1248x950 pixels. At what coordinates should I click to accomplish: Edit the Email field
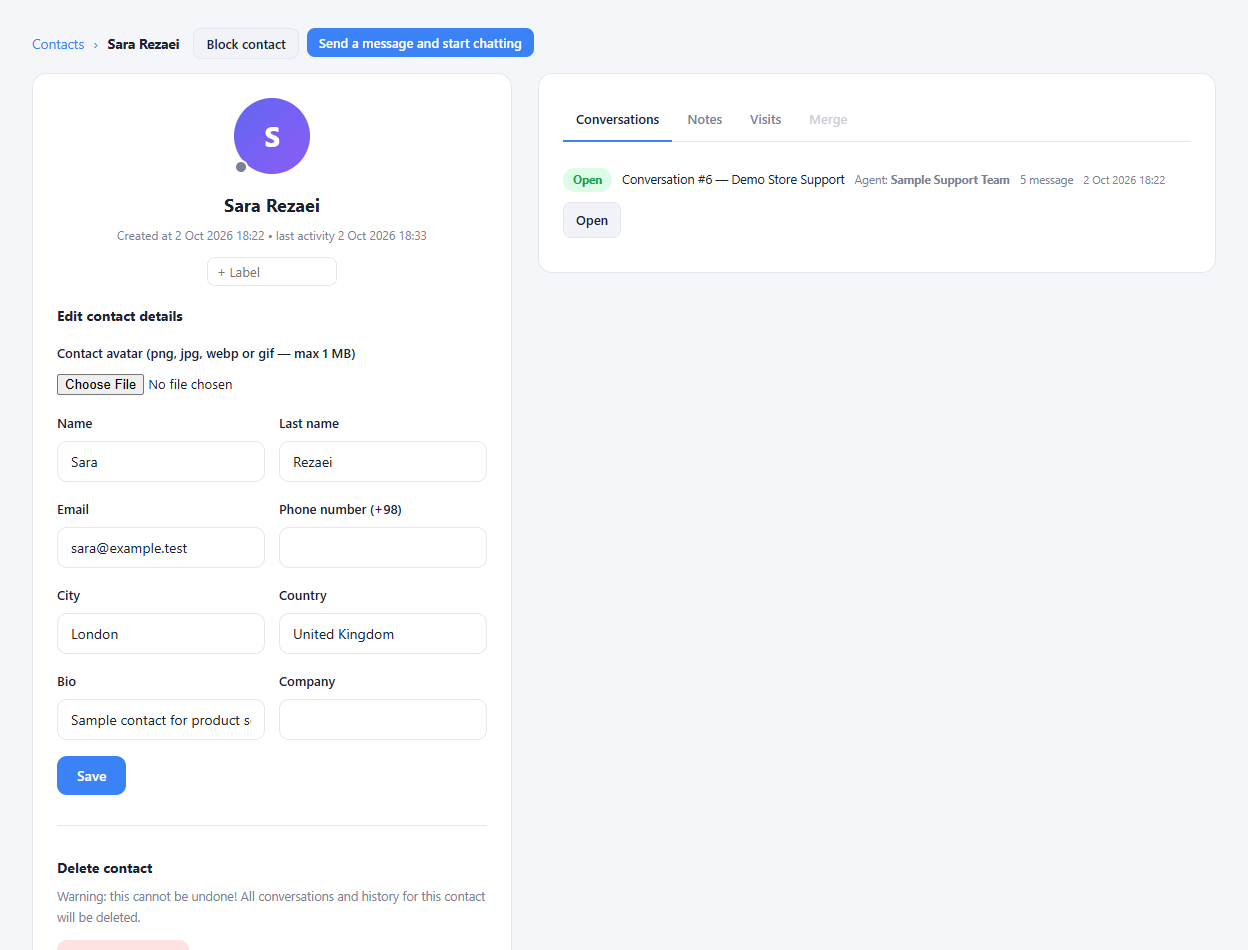pyautogui.click(x=161, y=548)
